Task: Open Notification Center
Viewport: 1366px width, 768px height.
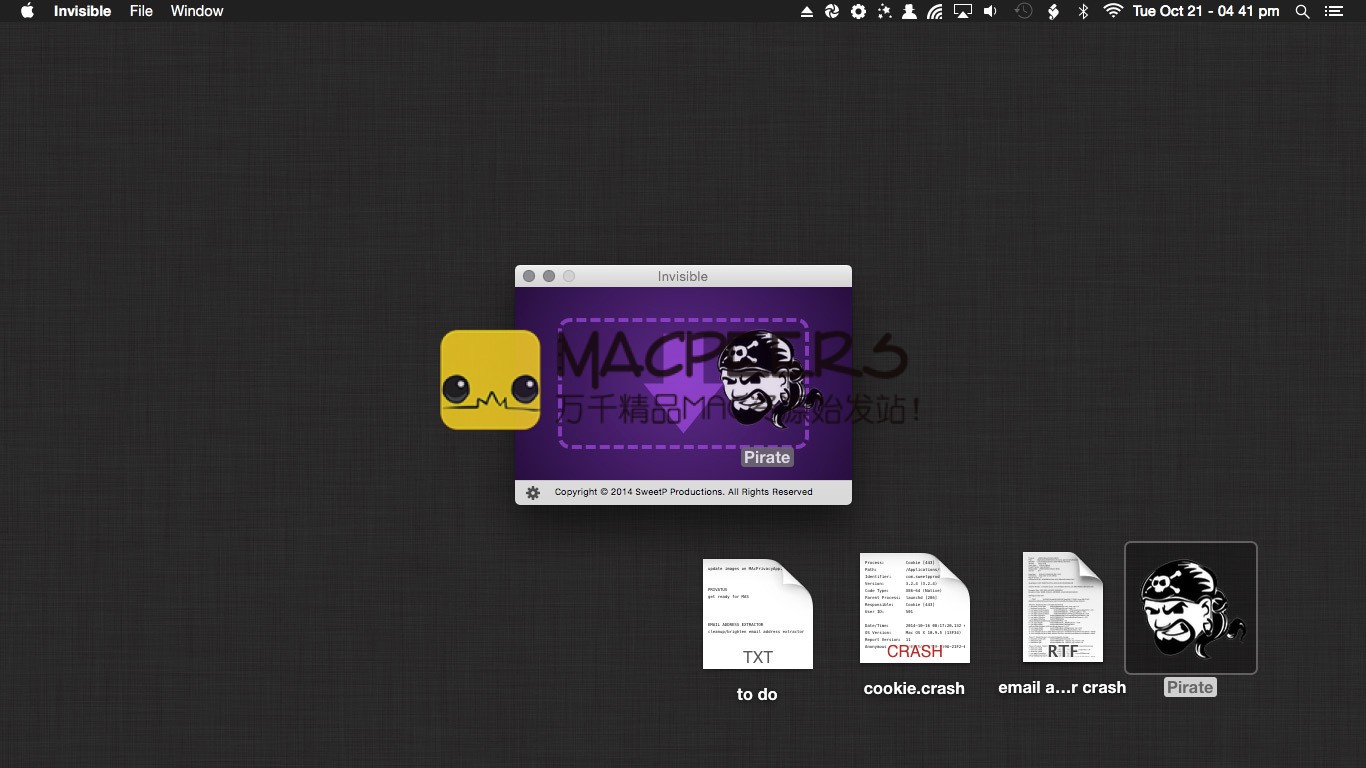Action: click(x=1333, y=11)
